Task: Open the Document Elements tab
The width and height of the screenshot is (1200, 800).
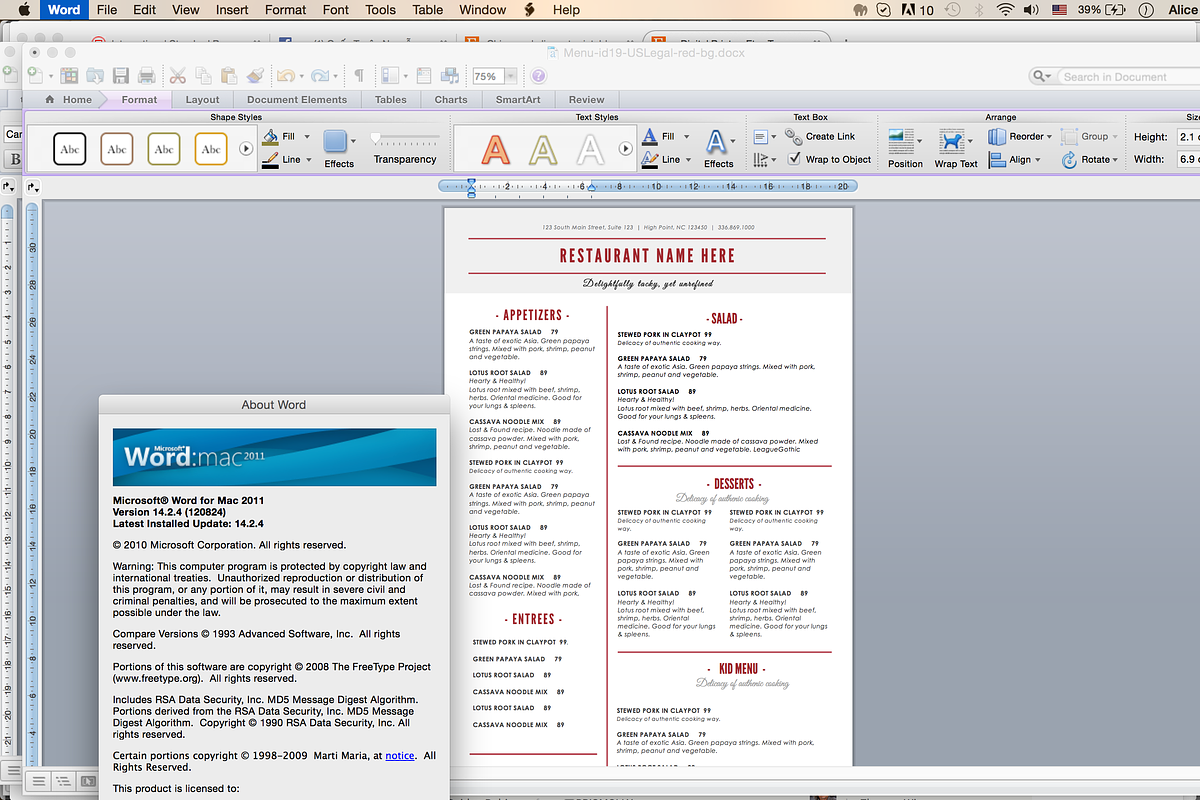Action: (297, 99)
